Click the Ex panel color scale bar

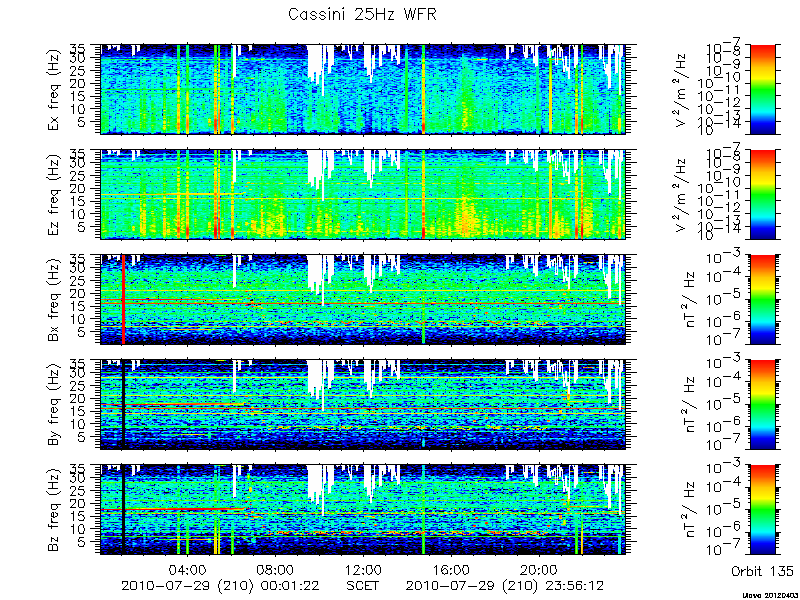pos(762,89)
